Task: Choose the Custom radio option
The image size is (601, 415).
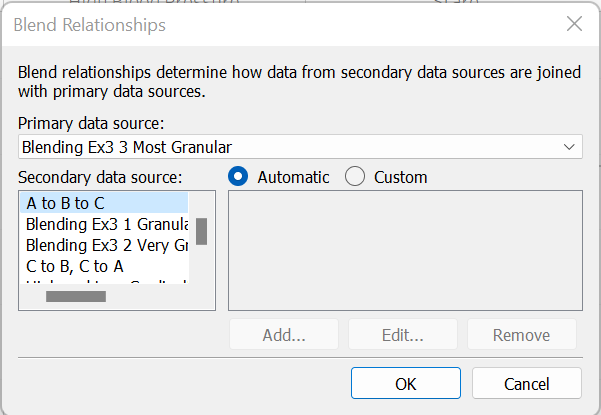Action: click(355, 177)
